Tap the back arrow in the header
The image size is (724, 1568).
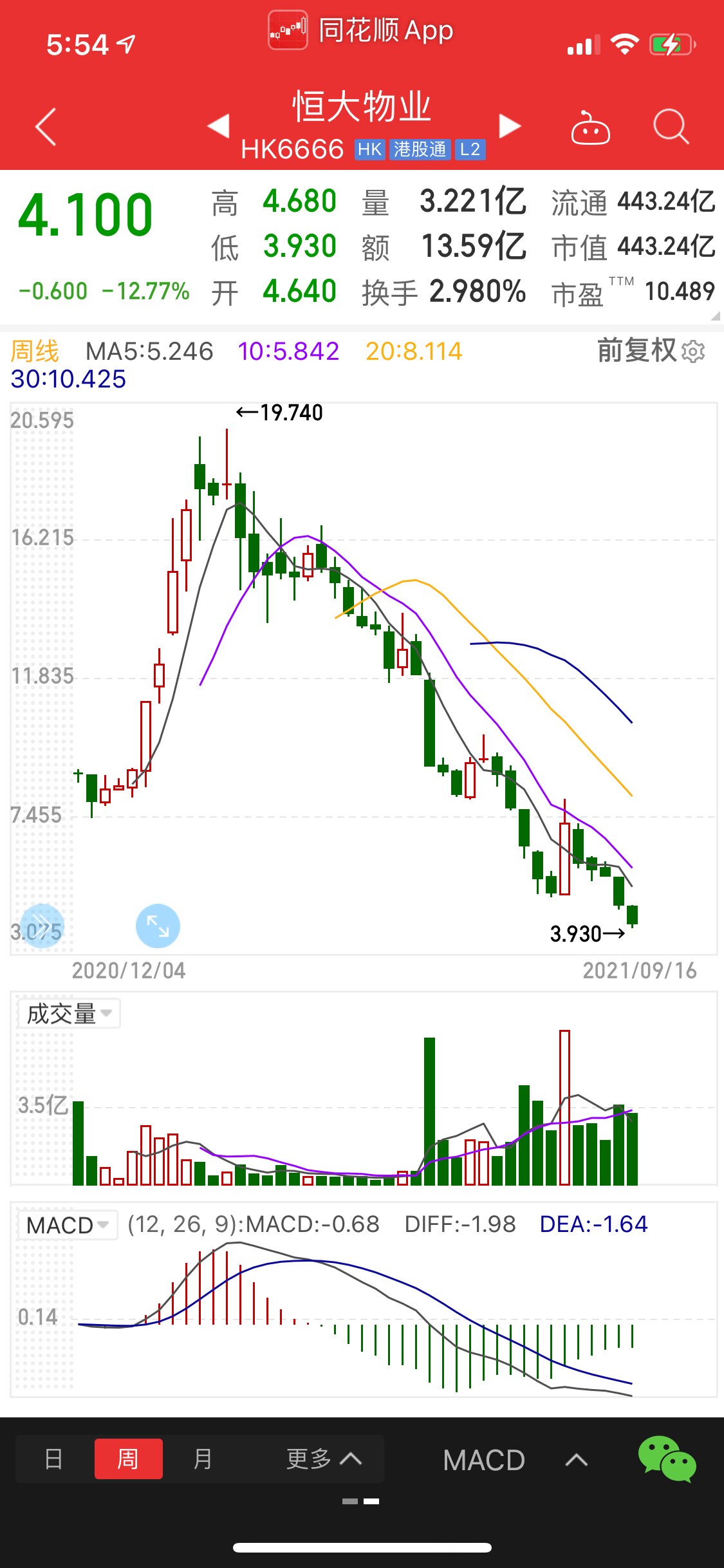(46, 127)
